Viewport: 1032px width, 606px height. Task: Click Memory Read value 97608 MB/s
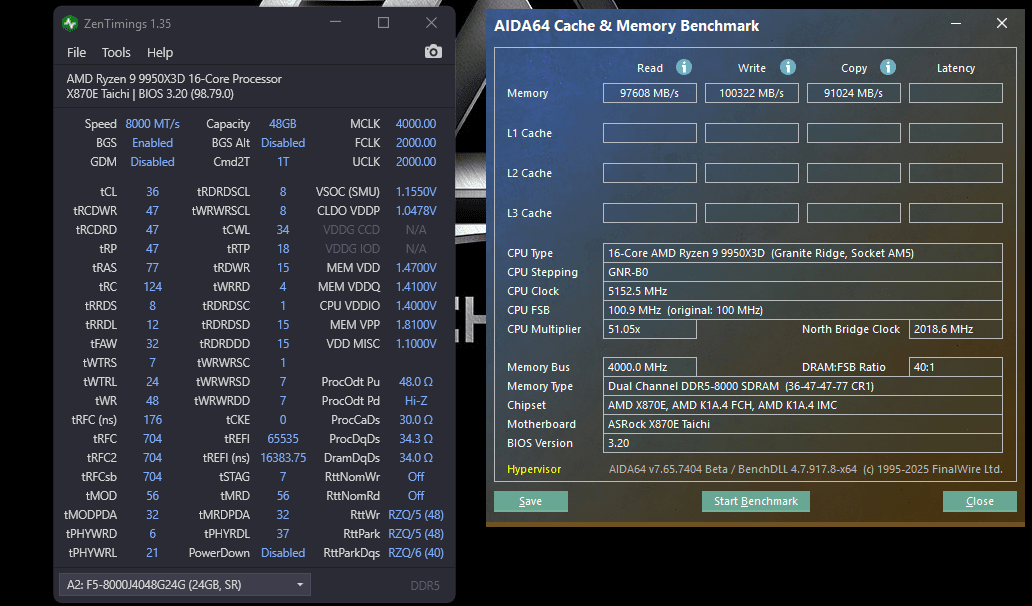[x=650, y=93]
